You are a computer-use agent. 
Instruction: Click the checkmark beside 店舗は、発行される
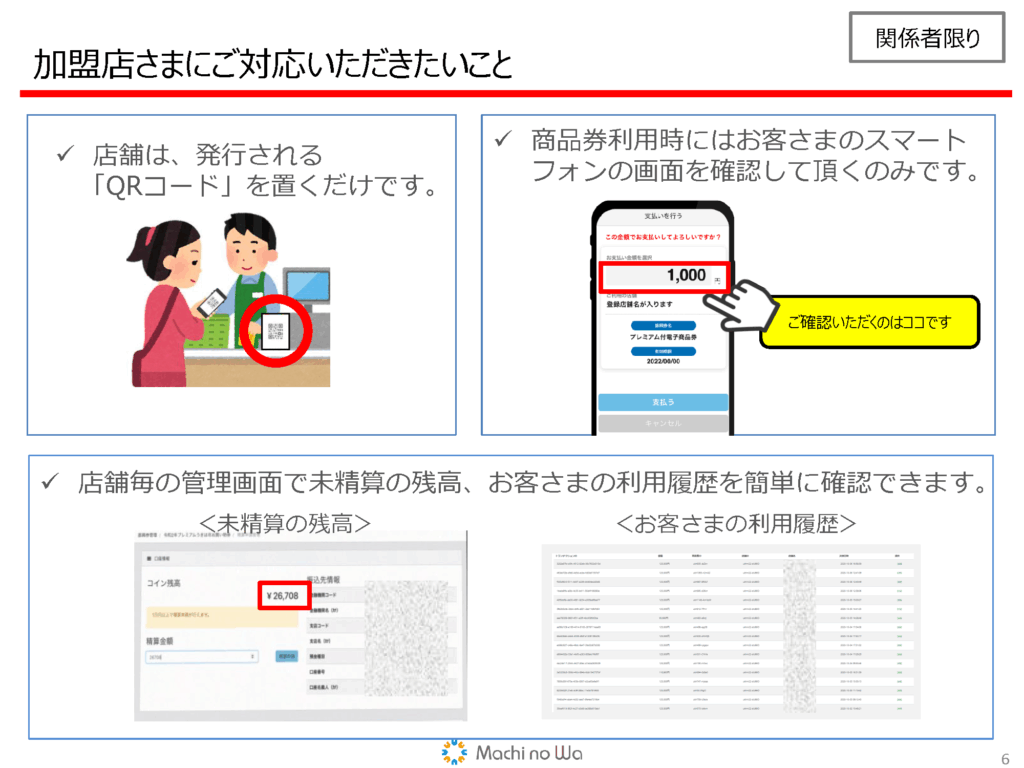[62, 154]
